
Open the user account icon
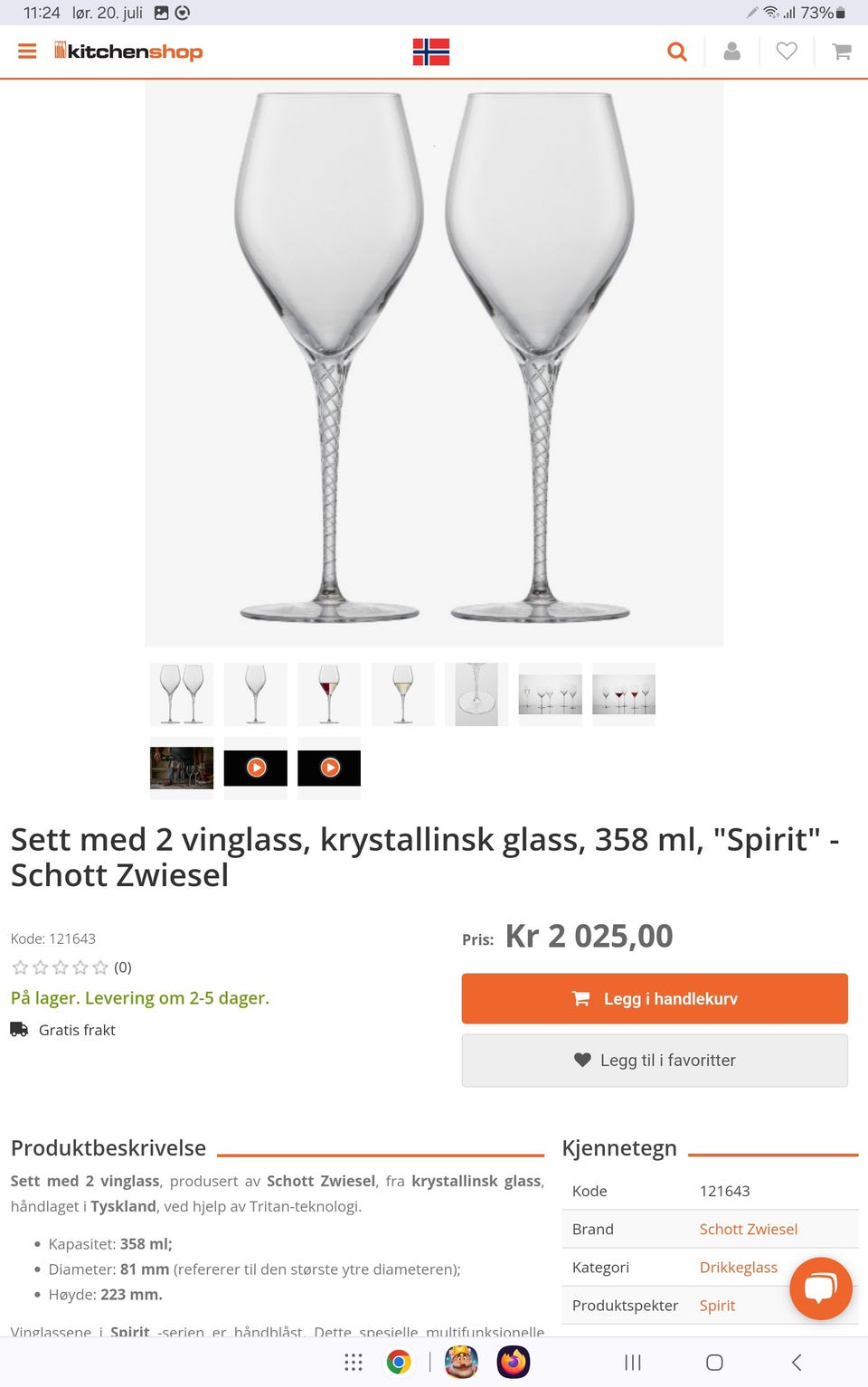(x=732, y=52)
